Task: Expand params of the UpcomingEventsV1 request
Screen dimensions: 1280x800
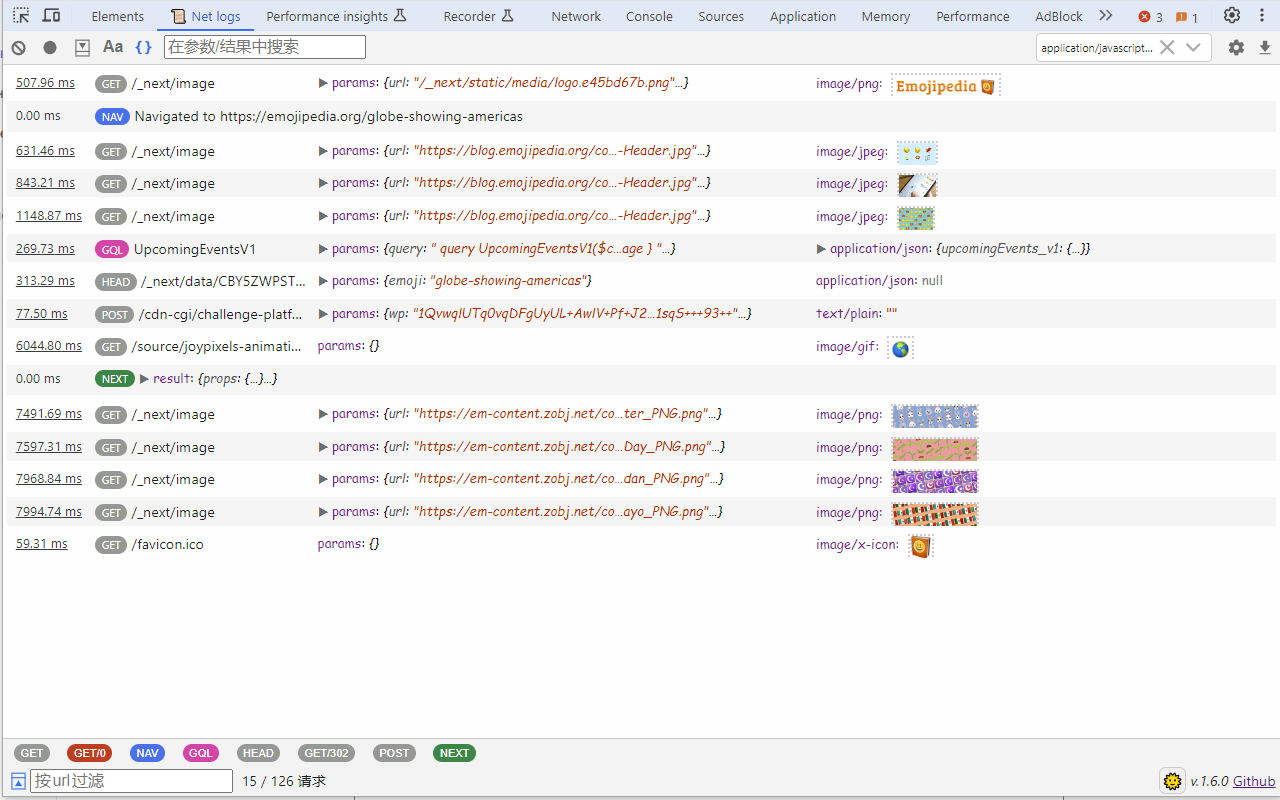Action: coord(323,249)
